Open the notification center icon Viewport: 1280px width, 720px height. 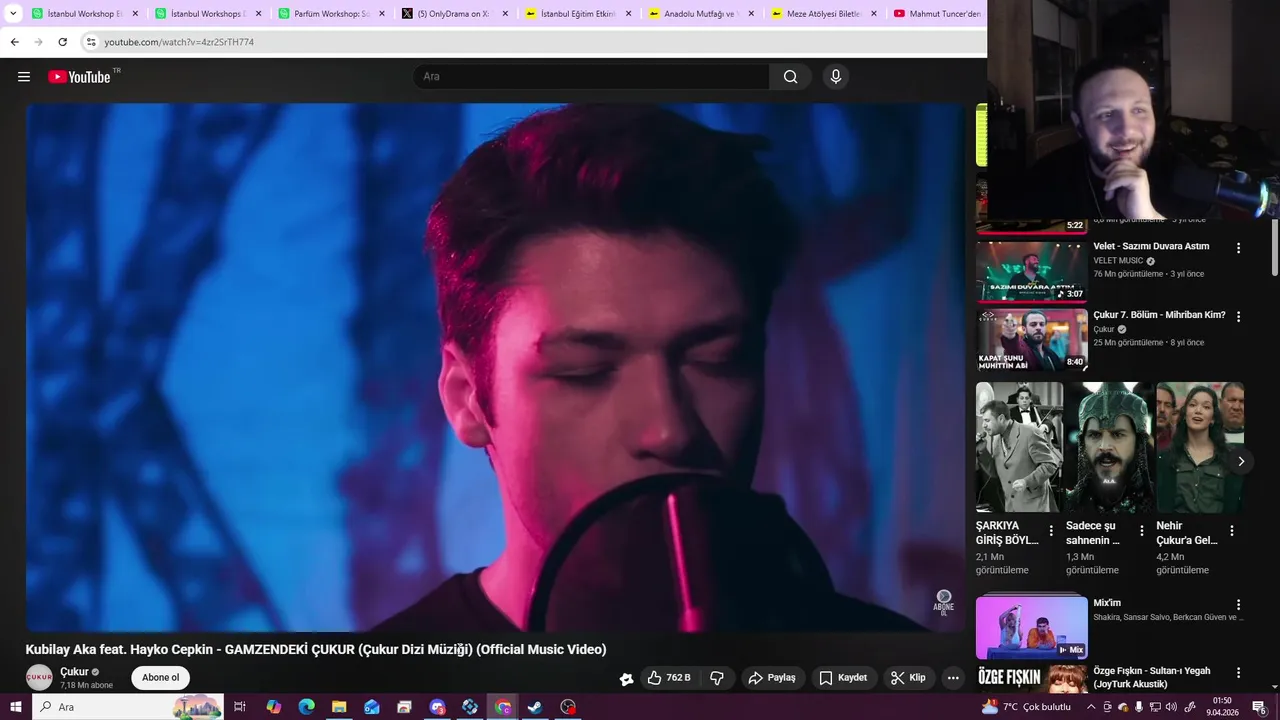[1259, 707]
